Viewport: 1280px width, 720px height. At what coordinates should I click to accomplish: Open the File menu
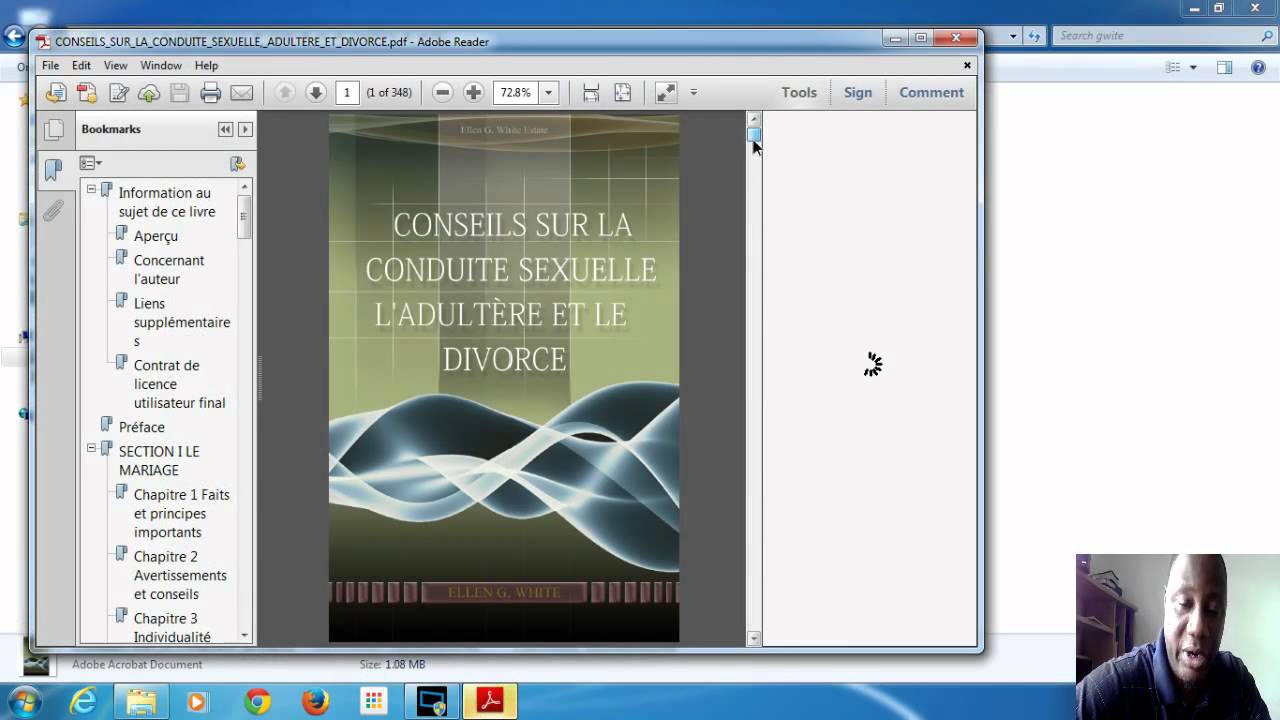[x=50, y=65]
